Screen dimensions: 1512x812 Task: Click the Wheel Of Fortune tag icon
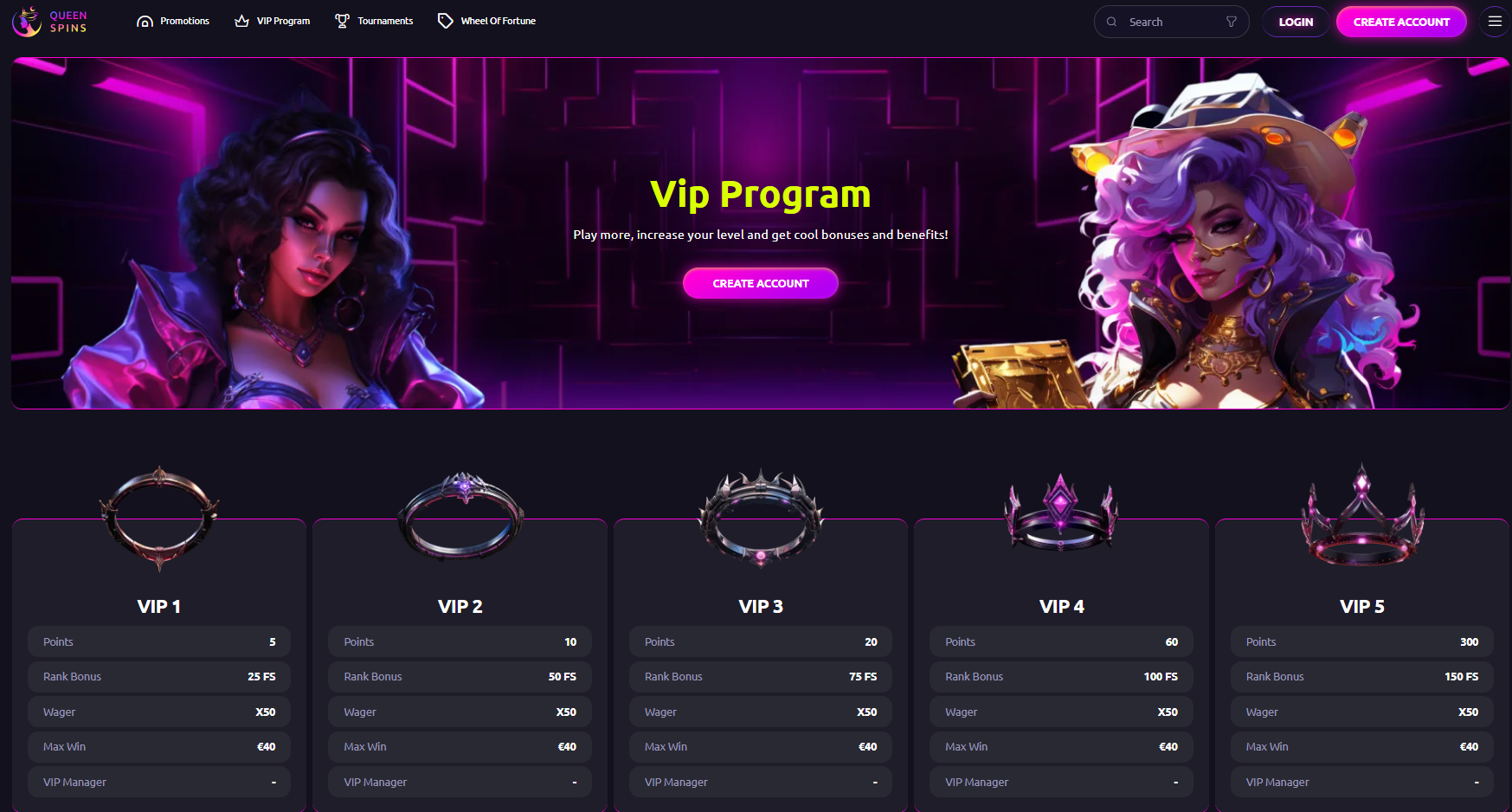point(445,21)
